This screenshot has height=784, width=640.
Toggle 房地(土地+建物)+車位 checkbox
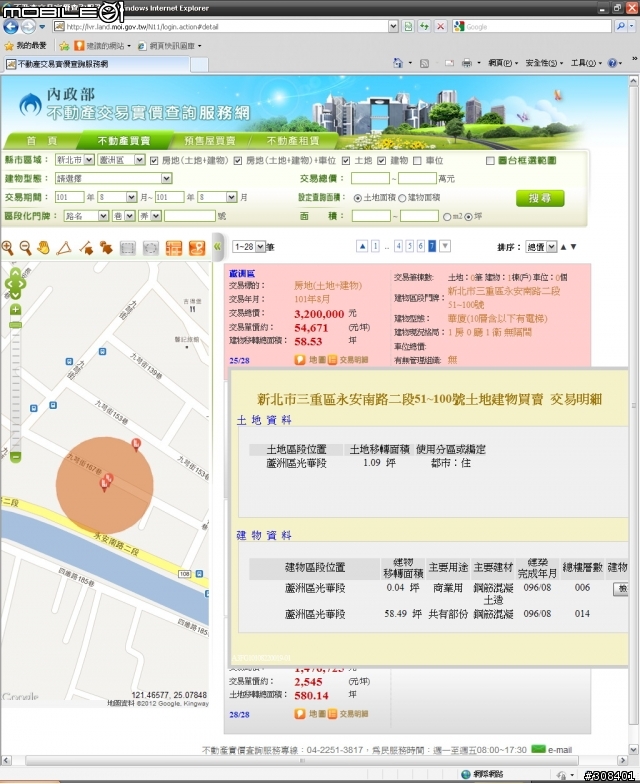point(238,160)
